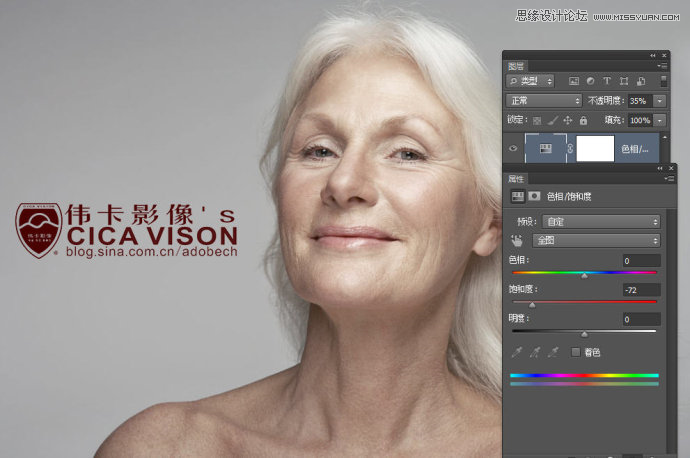This screenshot has width=690, height=458.
Task: Switch to the 图层 panel tab
Action: [x=516, y=66]
